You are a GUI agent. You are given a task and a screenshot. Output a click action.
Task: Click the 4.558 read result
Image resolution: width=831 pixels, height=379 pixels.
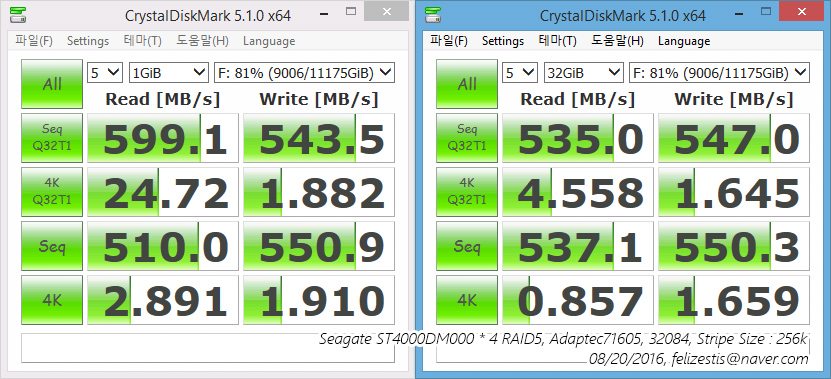[x=578, y=192]
